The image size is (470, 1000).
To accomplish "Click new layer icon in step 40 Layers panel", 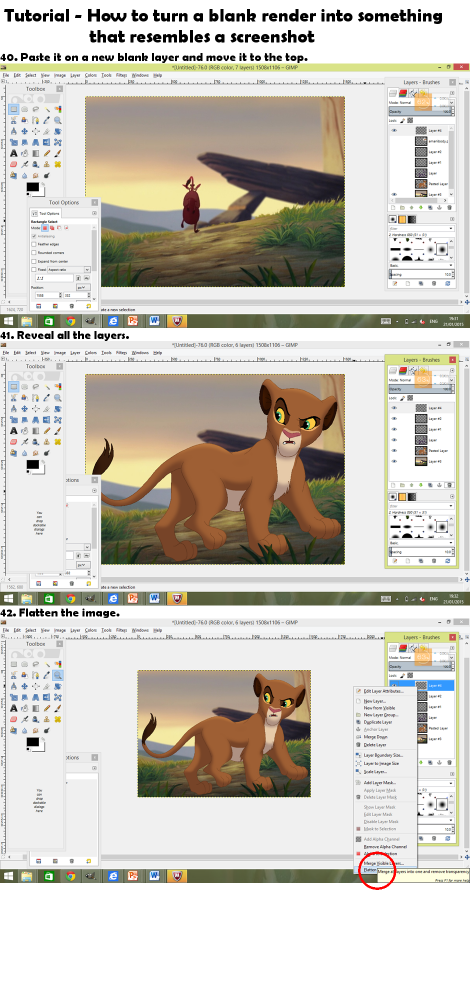I will click(393, 207).
